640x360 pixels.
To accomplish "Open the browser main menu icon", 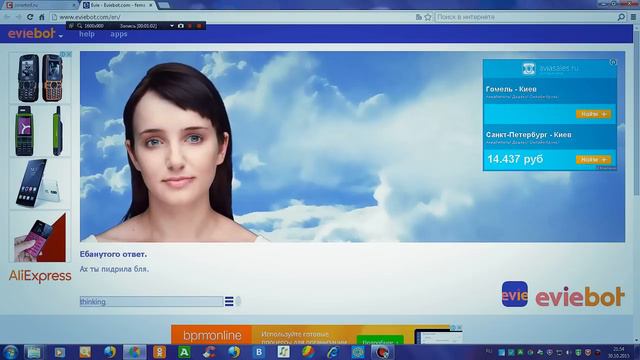I will coord(633,17).
